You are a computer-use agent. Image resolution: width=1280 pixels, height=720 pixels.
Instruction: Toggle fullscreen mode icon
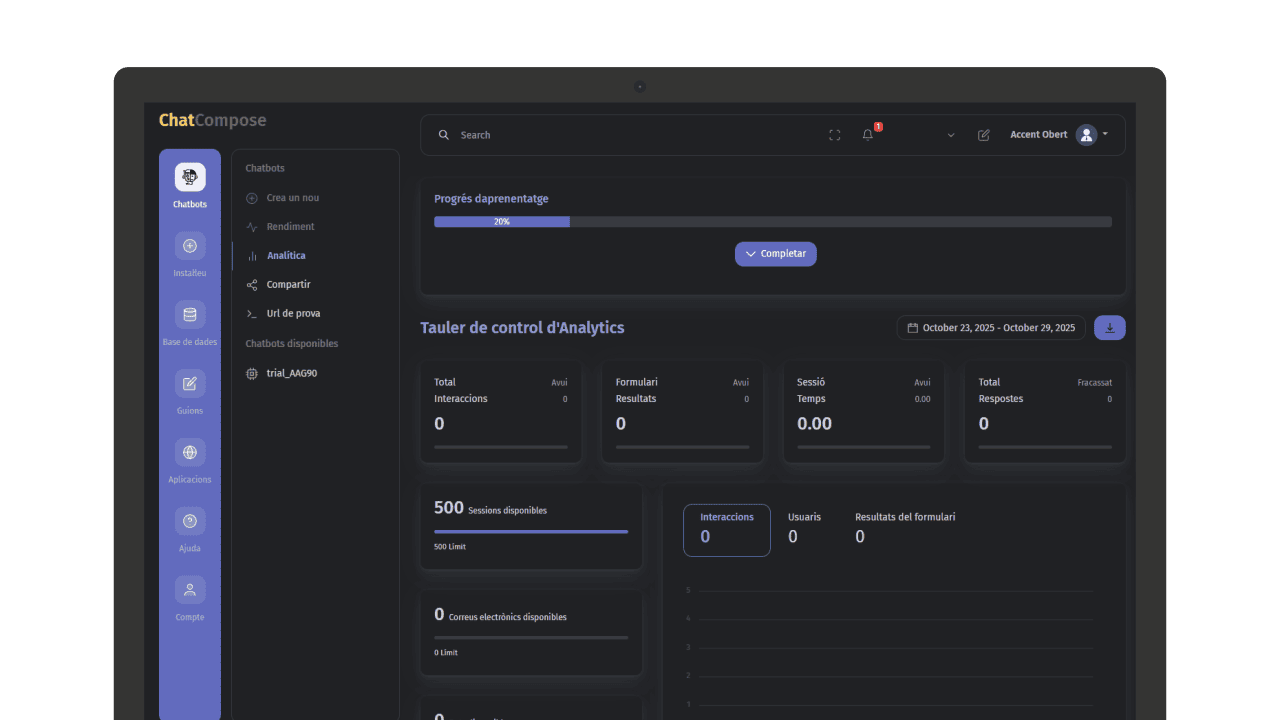pos(835,135)
